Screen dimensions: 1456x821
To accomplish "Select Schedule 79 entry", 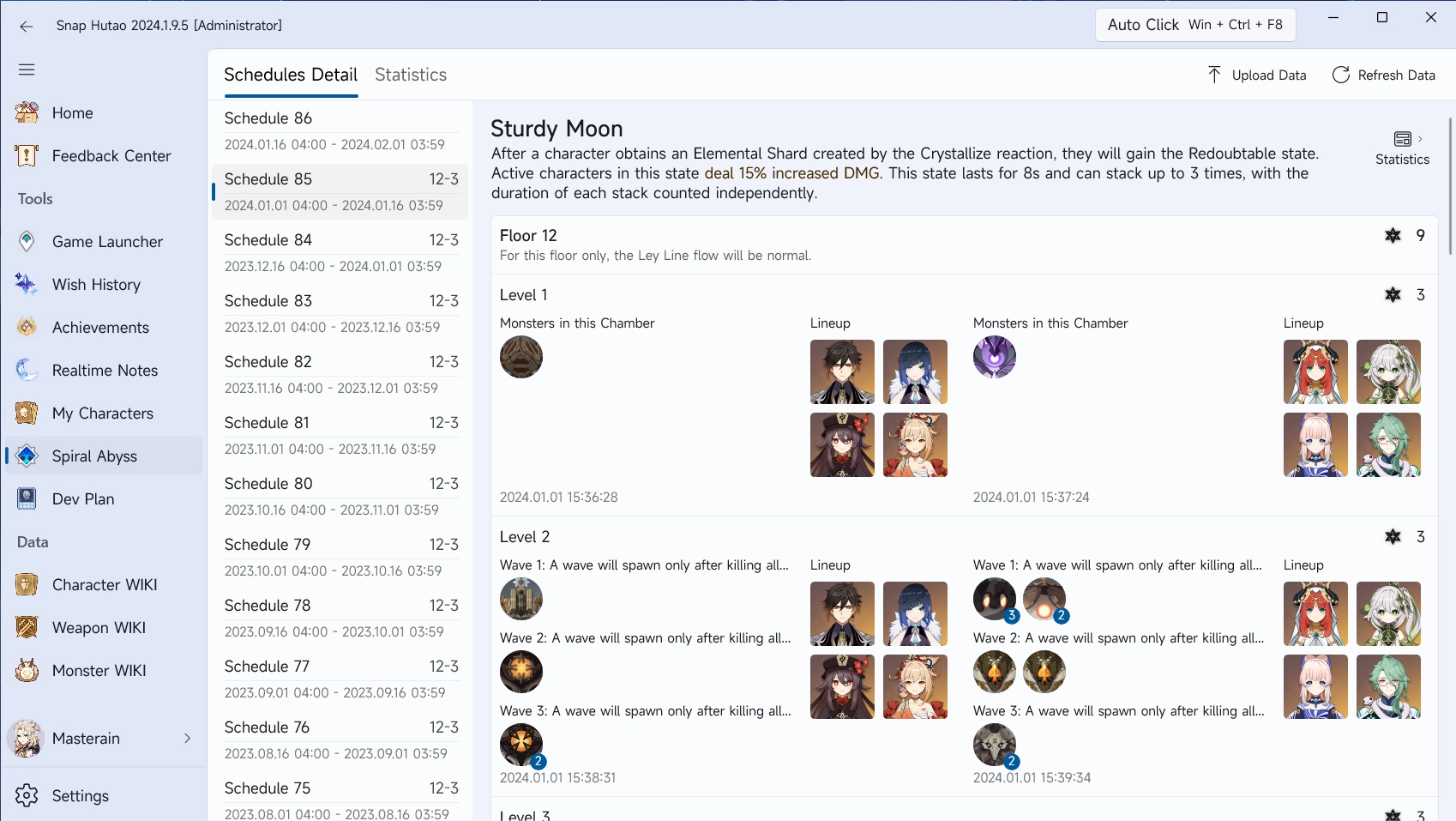I will click(x=340, y=557).
